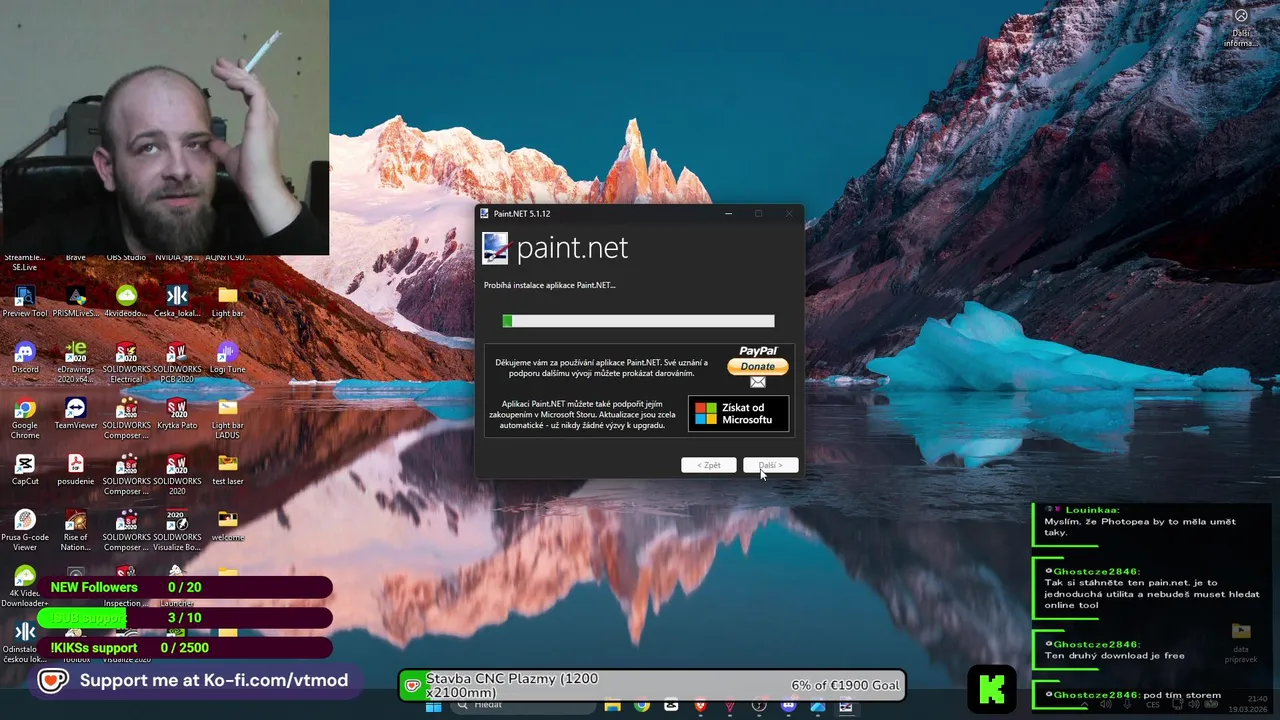Select the welcome folder on desktop
The width and height of the screenshot is (1280, 720).
[228, 525]
